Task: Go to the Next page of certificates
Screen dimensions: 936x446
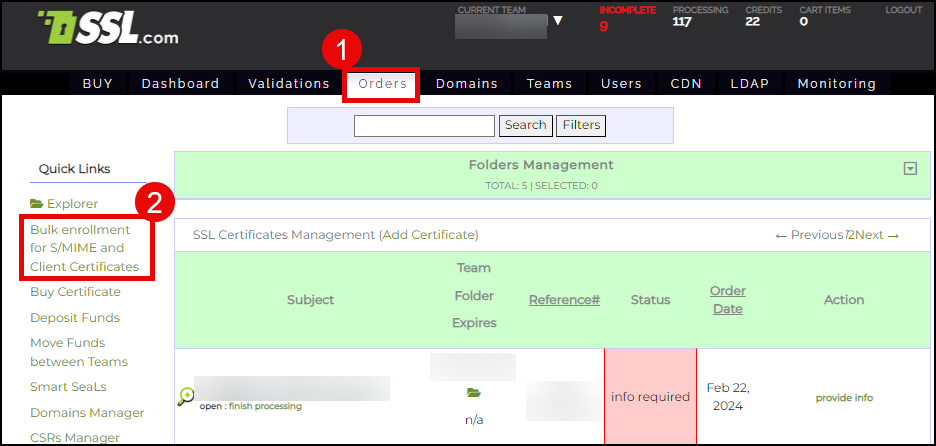Action: (876, 235)
